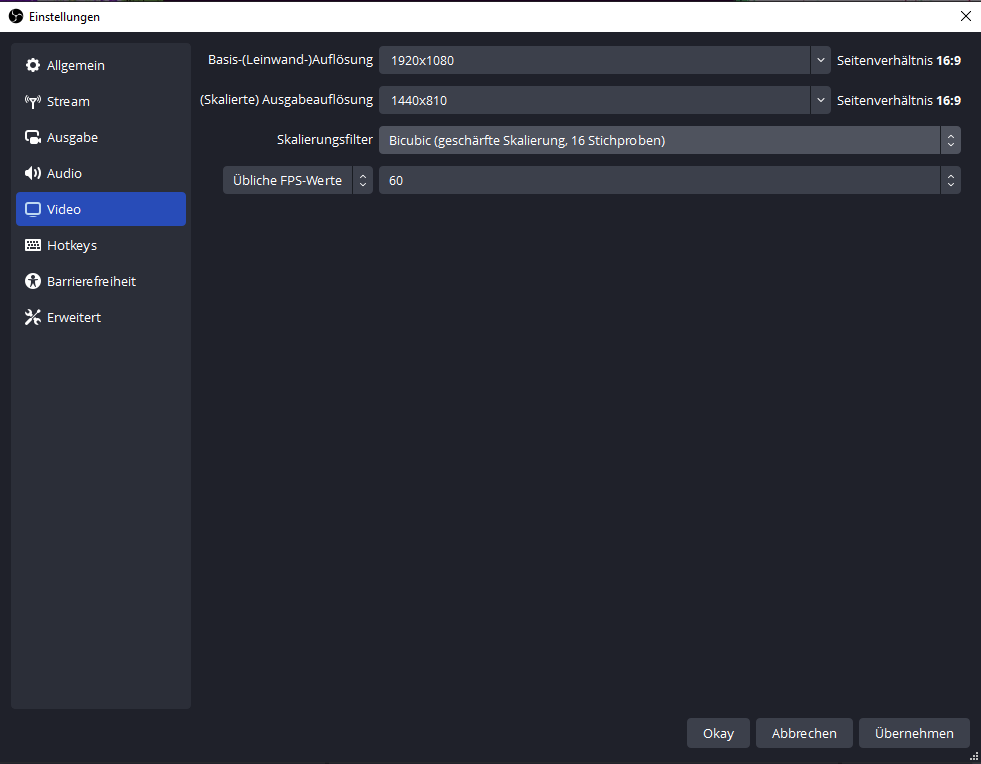Expand the Basis-(Leinwand-)Auflösung dropdown arrow
Image resolution: width=981 pixels, height=764 pixels.
tap(820, 60)
